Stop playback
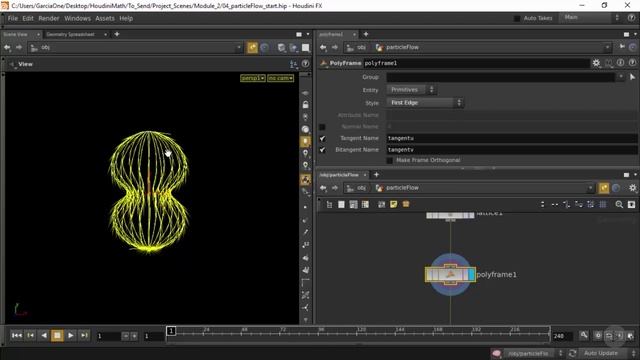Viewport: 640px width, 360px height. coord(57,336)
